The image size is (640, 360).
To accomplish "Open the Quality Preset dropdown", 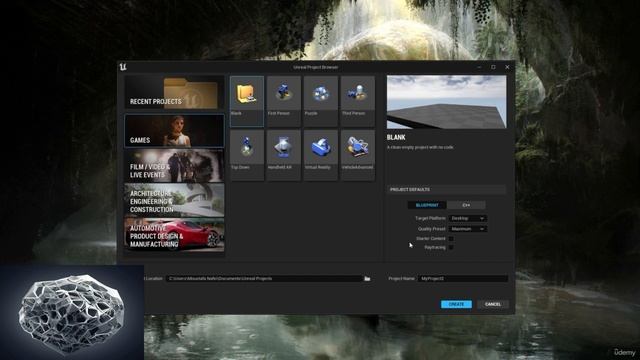I will coord(468,229).
